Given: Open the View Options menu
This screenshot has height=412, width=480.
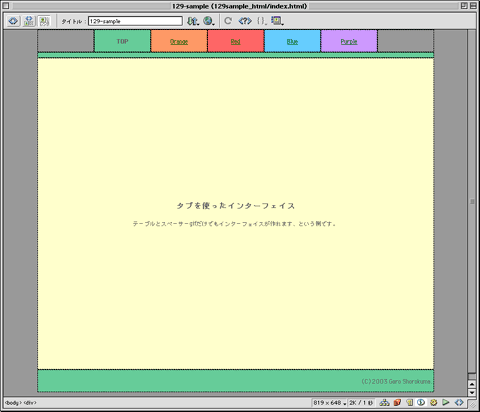Looking at the screenshot, I should point(277,21).
